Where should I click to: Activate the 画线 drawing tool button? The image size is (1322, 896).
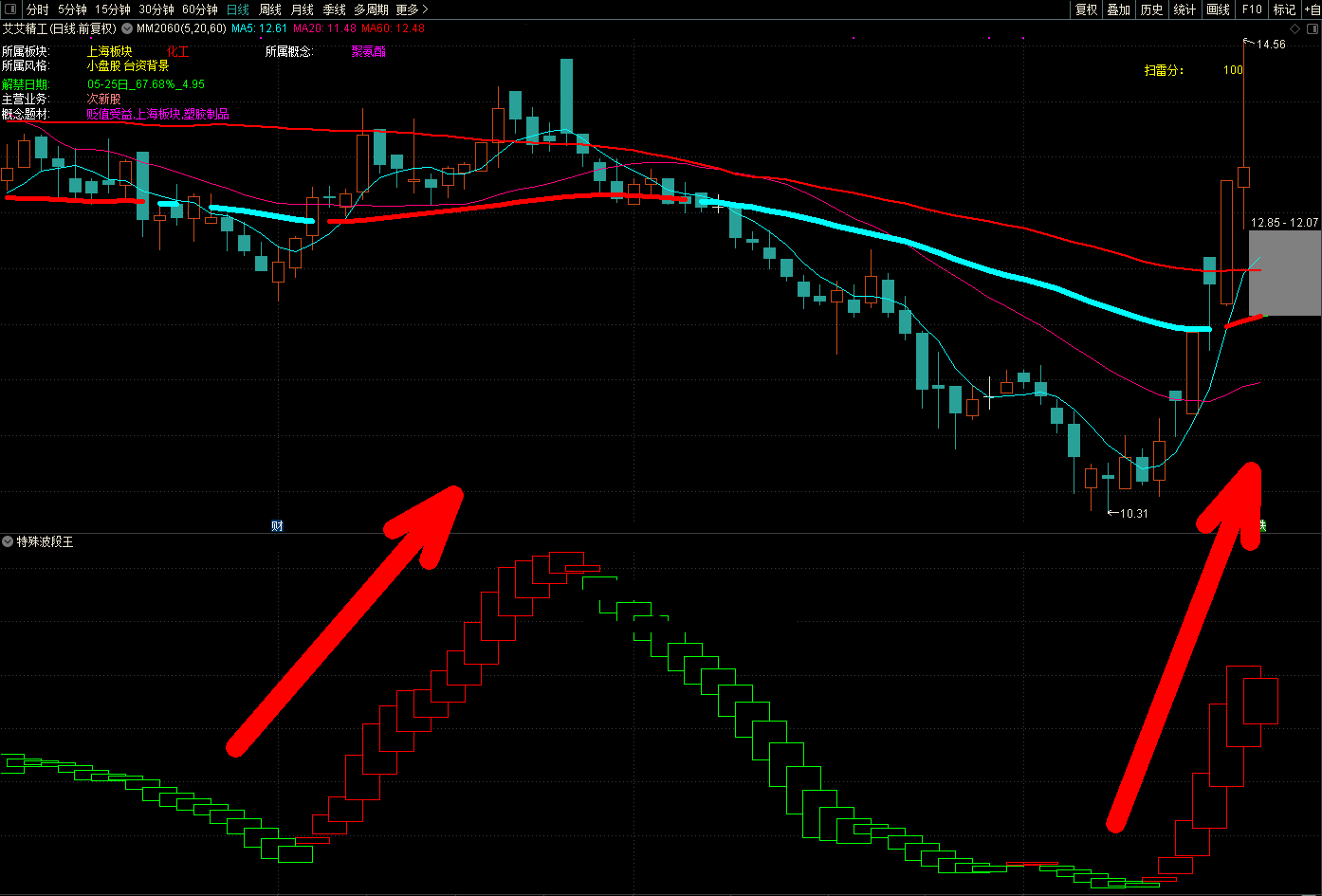pyautogui.click(x=1218, y=9)
